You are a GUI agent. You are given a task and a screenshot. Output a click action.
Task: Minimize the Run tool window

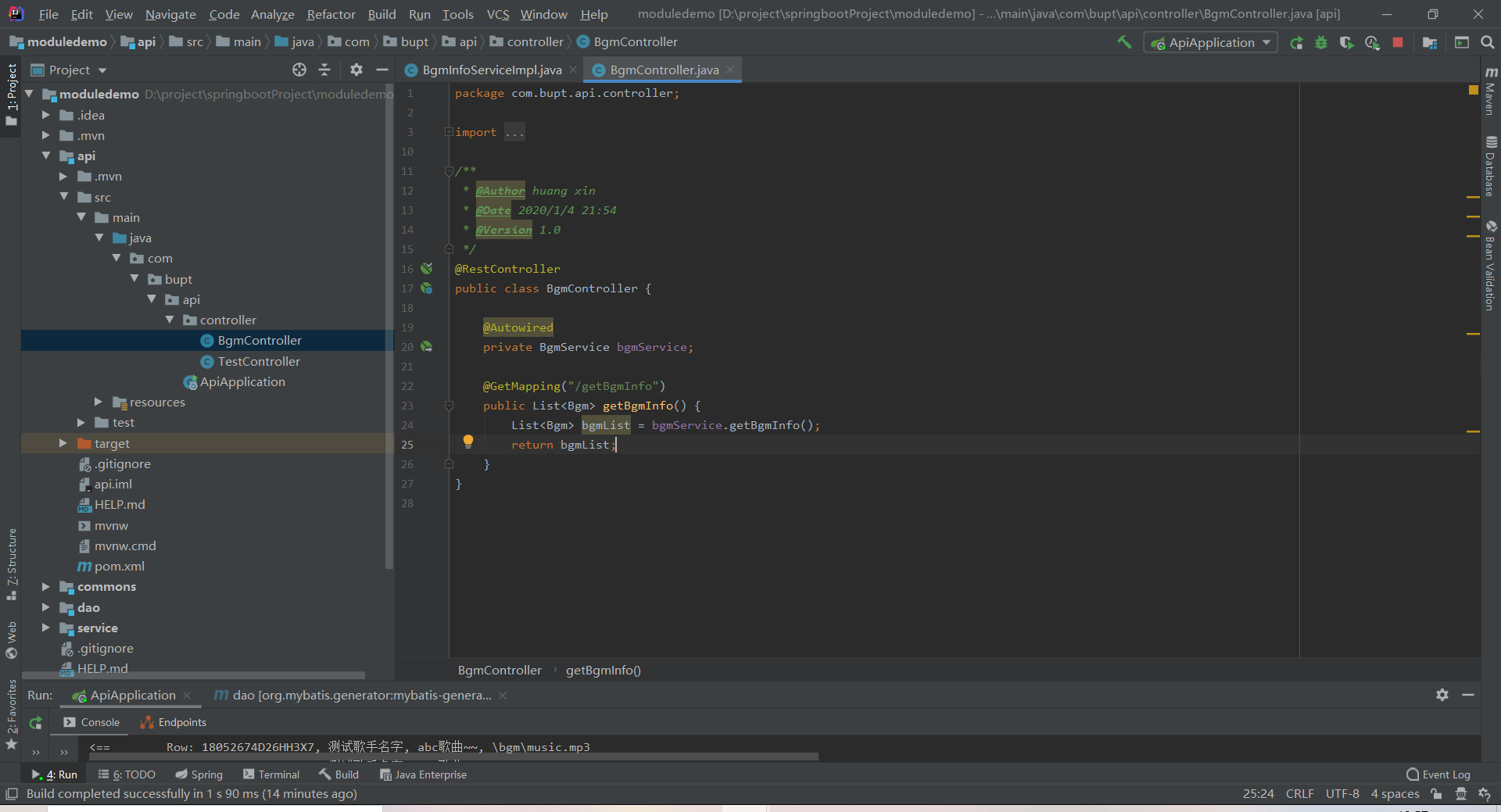tap(1468, 695)
